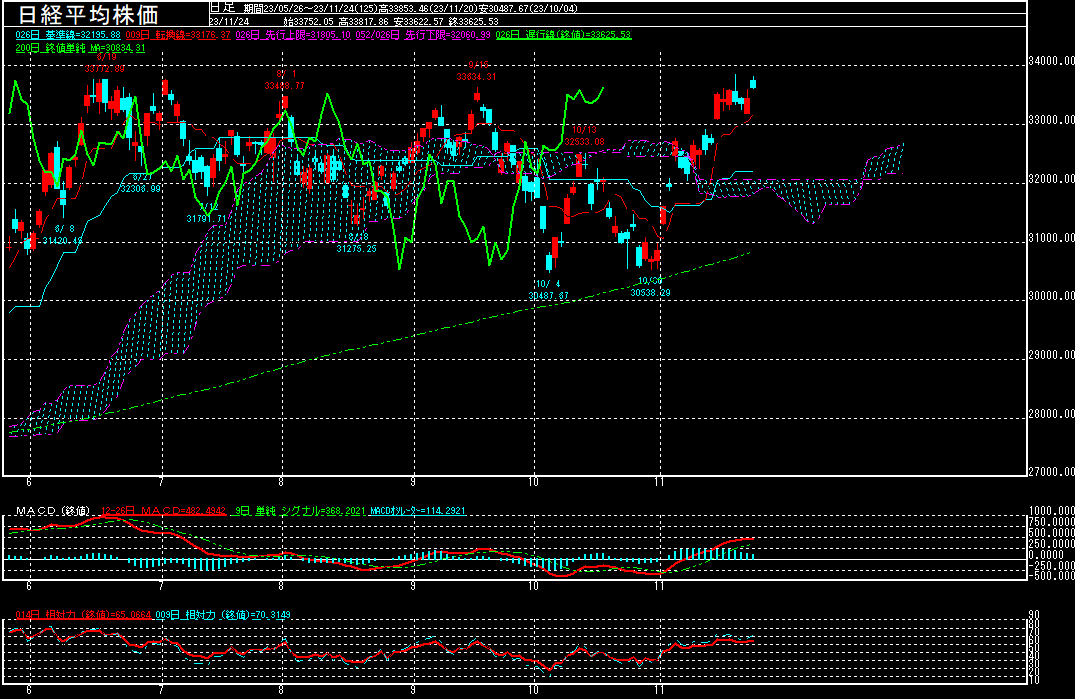Click the -500.000 MACD axis label
The height and width of the screenshot is (699, 1076).
click(1051, 576)
